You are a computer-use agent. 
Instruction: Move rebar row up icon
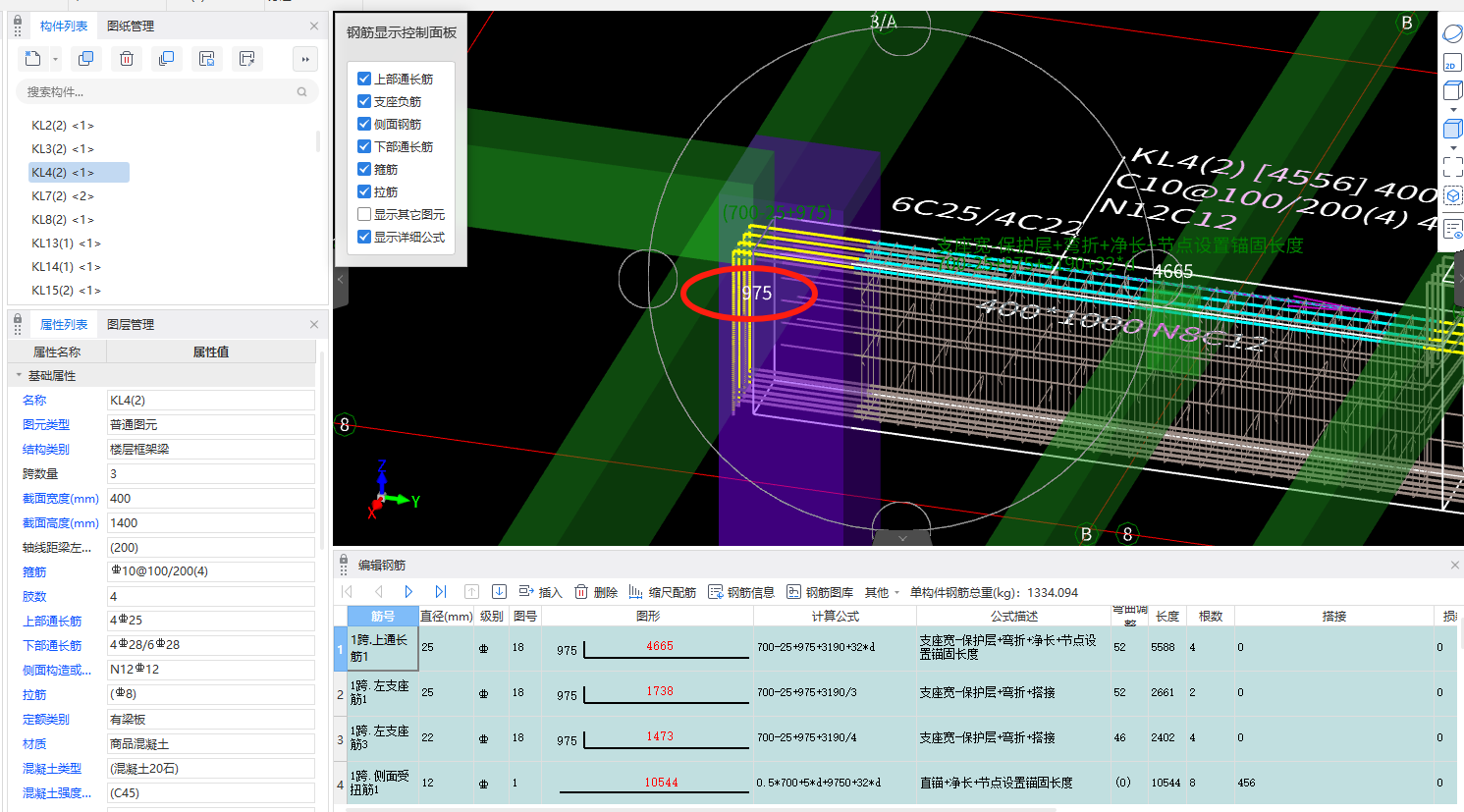471,592
